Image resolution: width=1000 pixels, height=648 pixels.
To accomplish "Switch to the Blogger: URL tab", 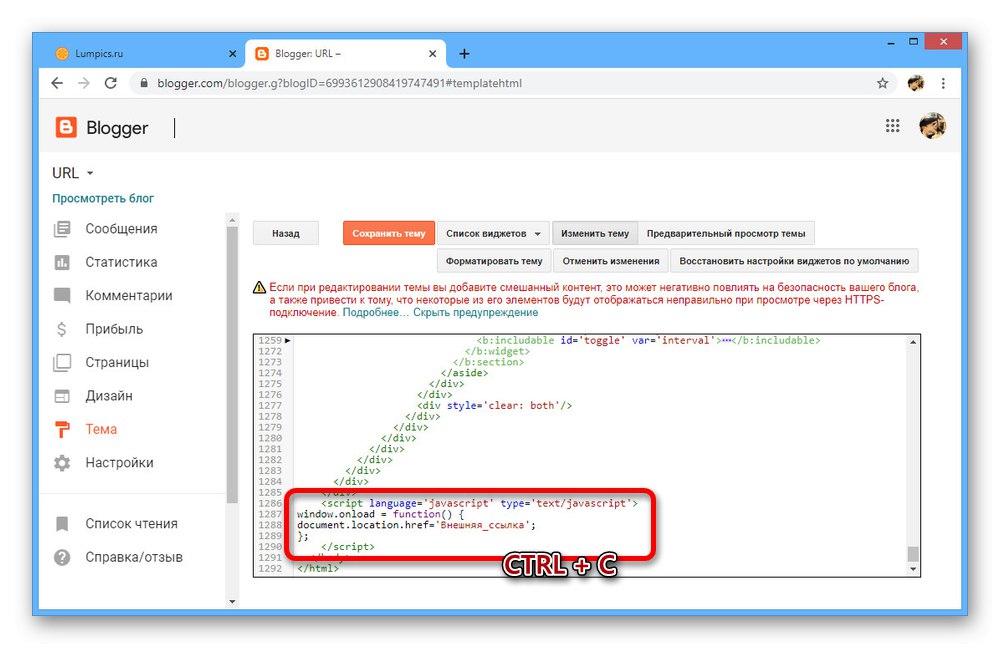I will (345, 54).
